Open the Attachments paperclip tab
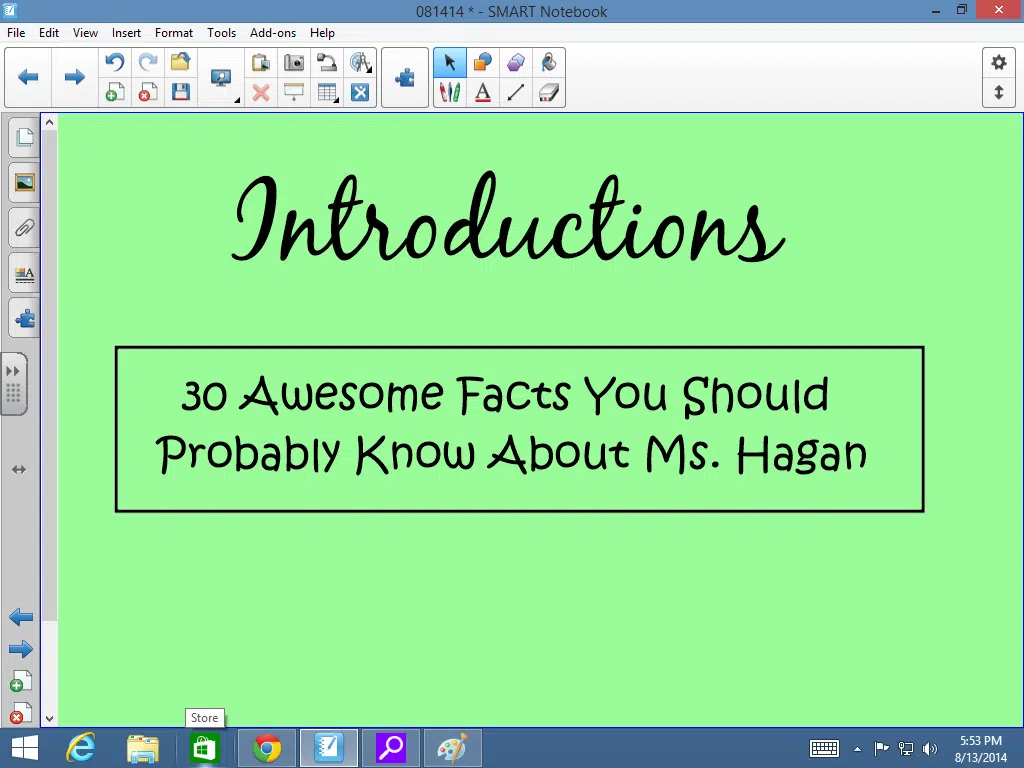This screenshot has height=768, width=1024. [24, 228]
